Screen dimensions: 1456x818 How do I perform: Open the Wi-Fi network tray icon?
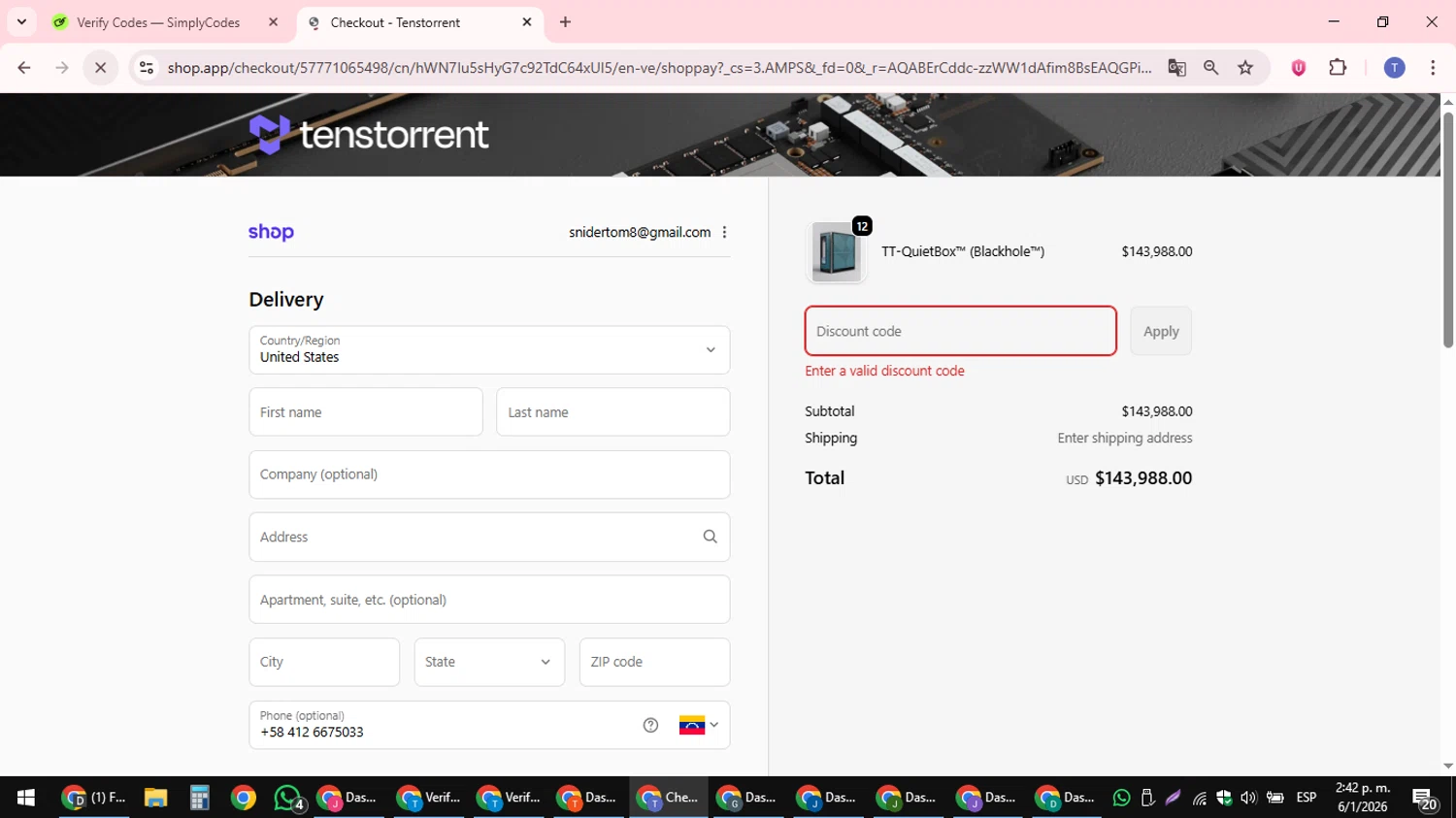[x=1200, y=798]
